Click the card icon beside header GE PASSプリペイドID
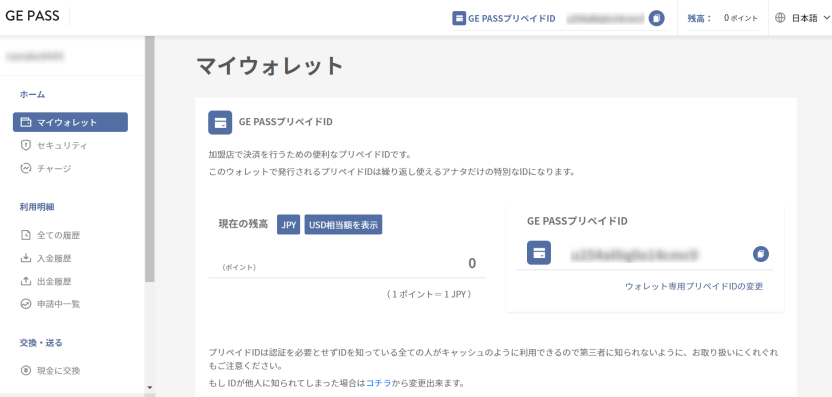 point(459,19)
